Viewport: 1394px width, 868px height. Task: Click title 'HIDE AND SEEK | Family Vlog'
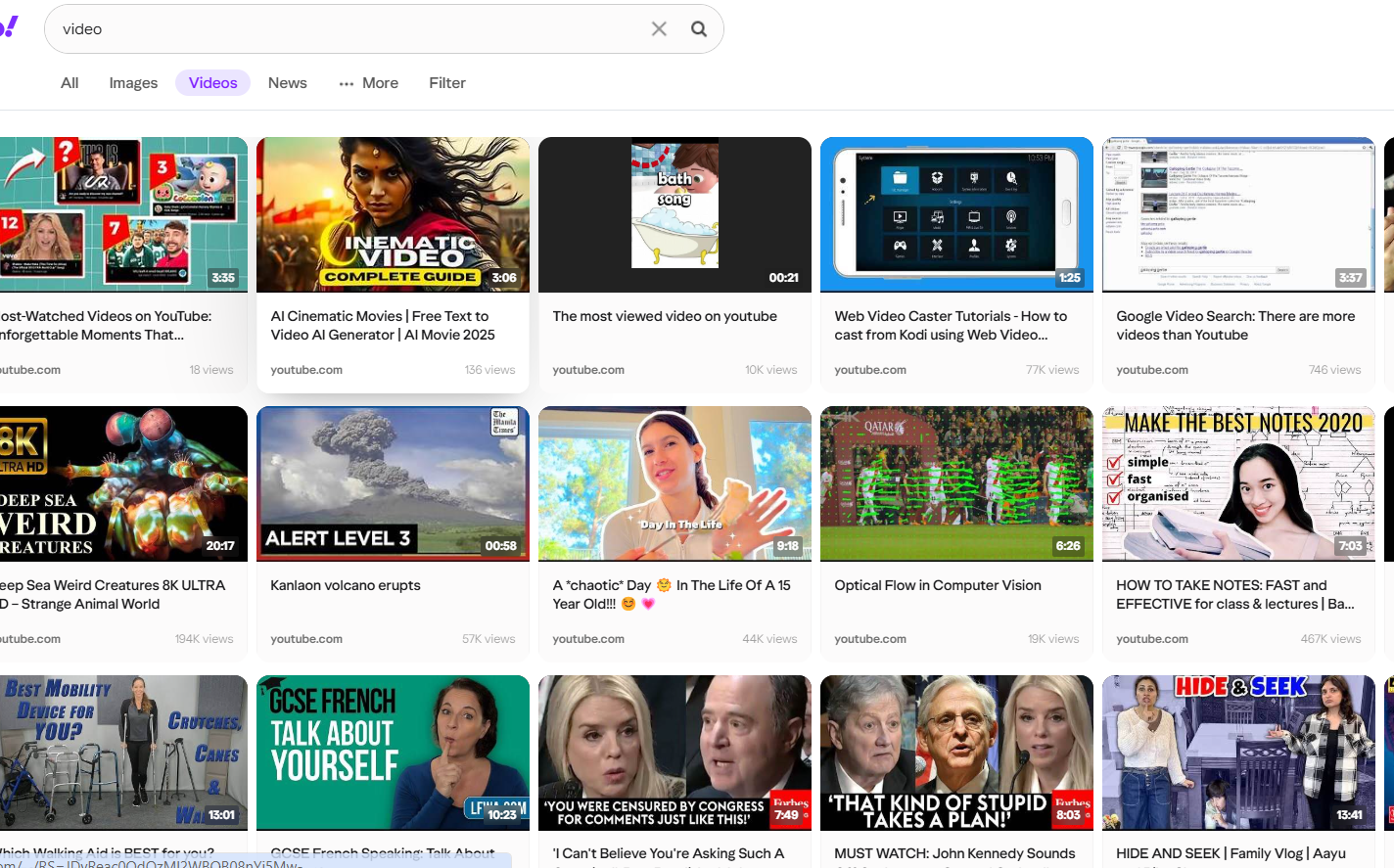pos(1231,854)
